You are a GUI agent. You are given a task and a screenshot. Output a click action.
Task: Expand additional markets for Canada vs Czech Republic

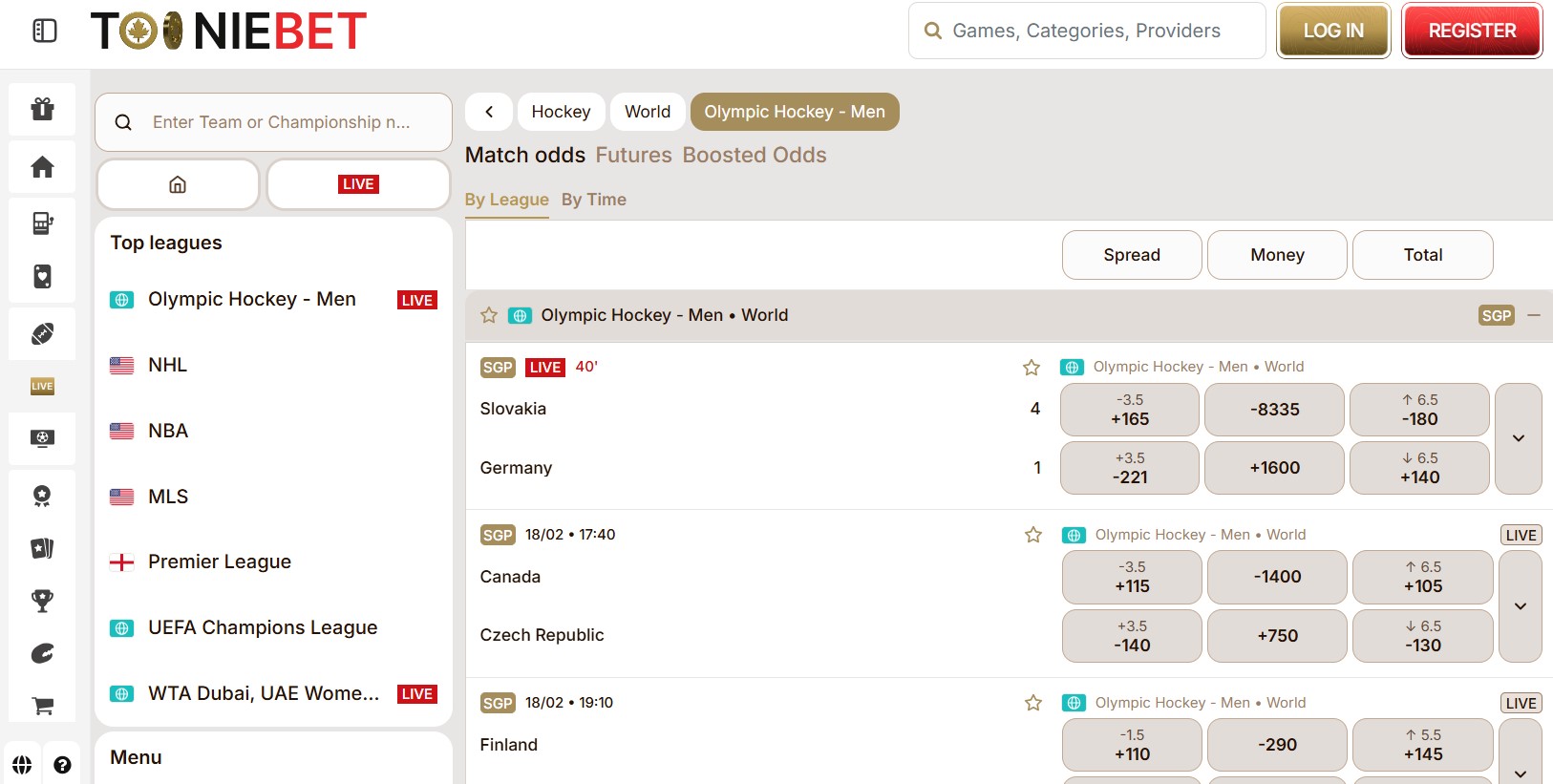pos(1519,605)
